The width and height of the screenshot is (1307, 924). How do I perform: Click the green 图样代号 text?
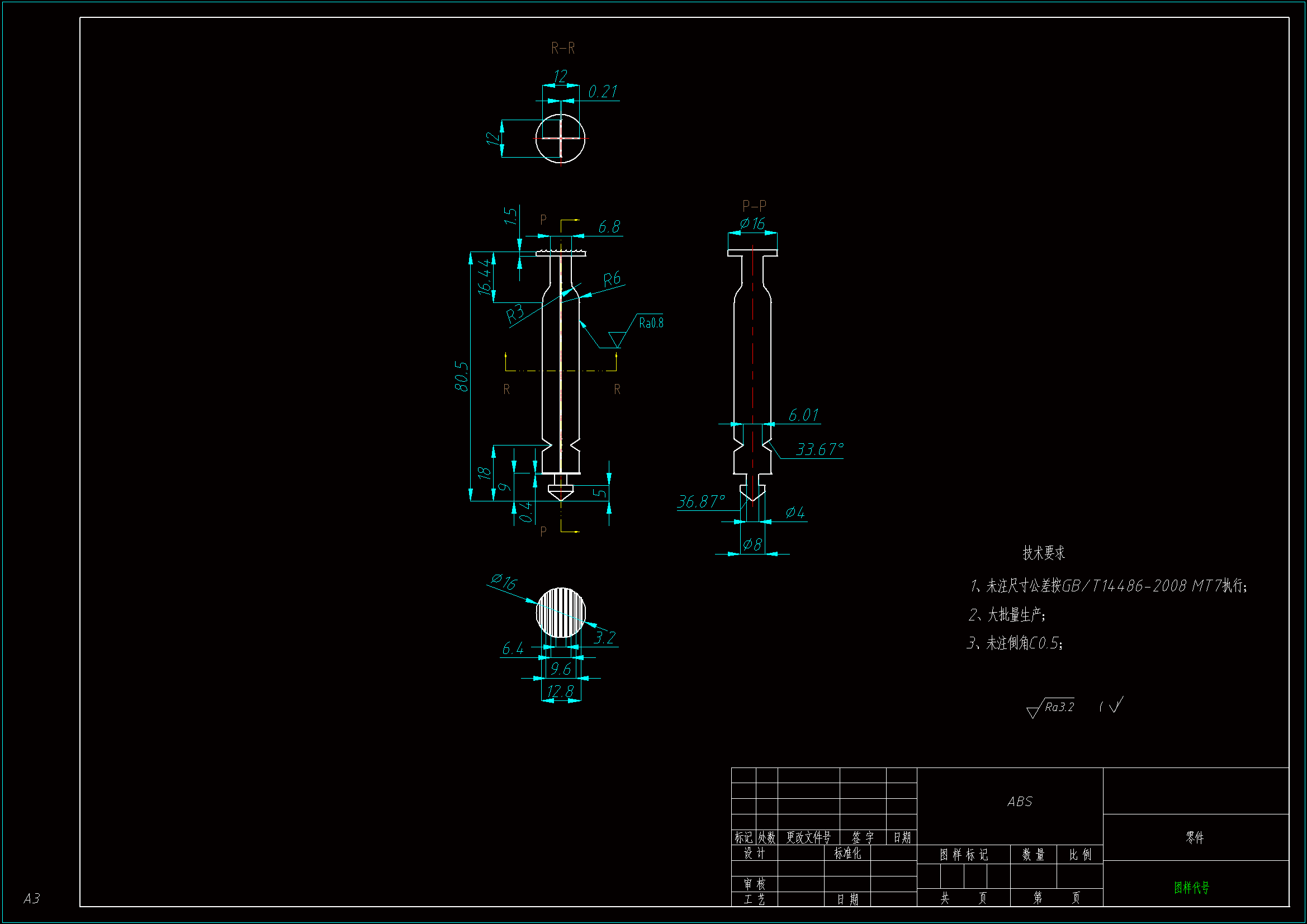click(1191, 887)
